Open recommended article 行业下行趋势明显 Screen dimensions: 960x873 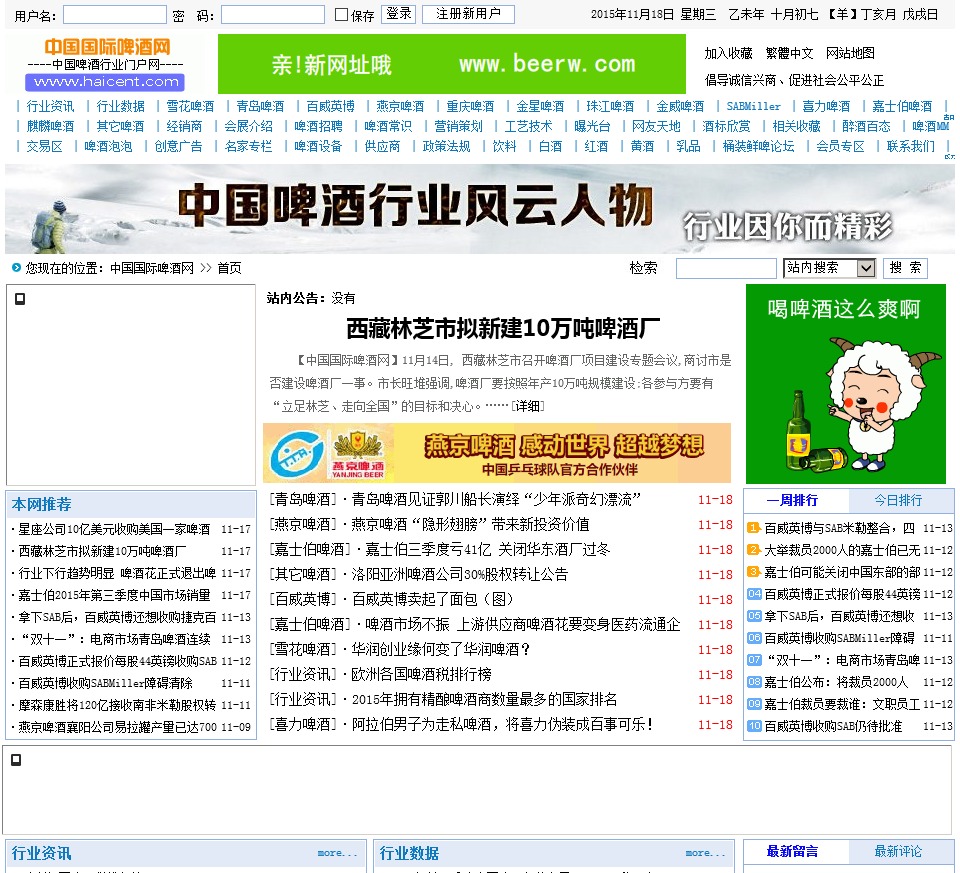(x=117, y=573)
